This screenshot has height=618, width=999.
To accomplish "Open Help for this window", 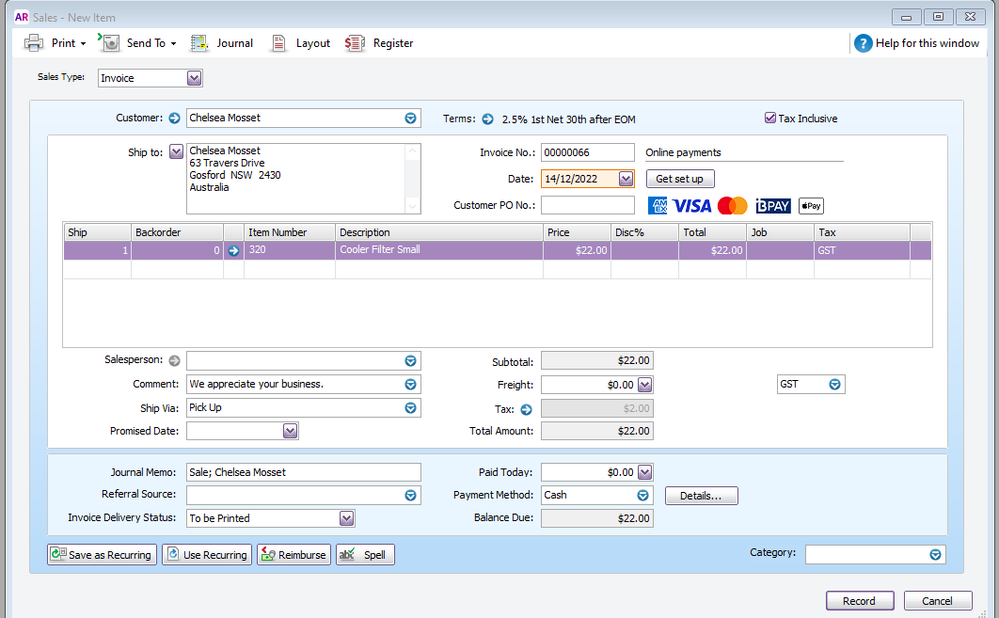I will click(x=864, y=43).
